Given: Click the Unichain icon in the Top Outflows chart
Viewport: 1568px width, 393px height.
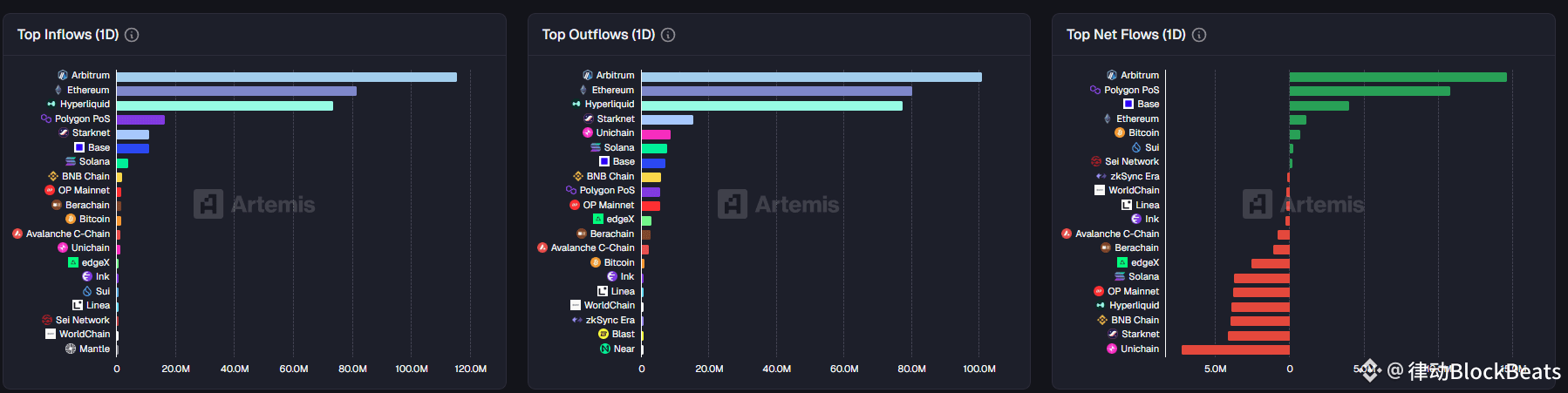Looking at the screenshot, I should [x=588, y=133].
